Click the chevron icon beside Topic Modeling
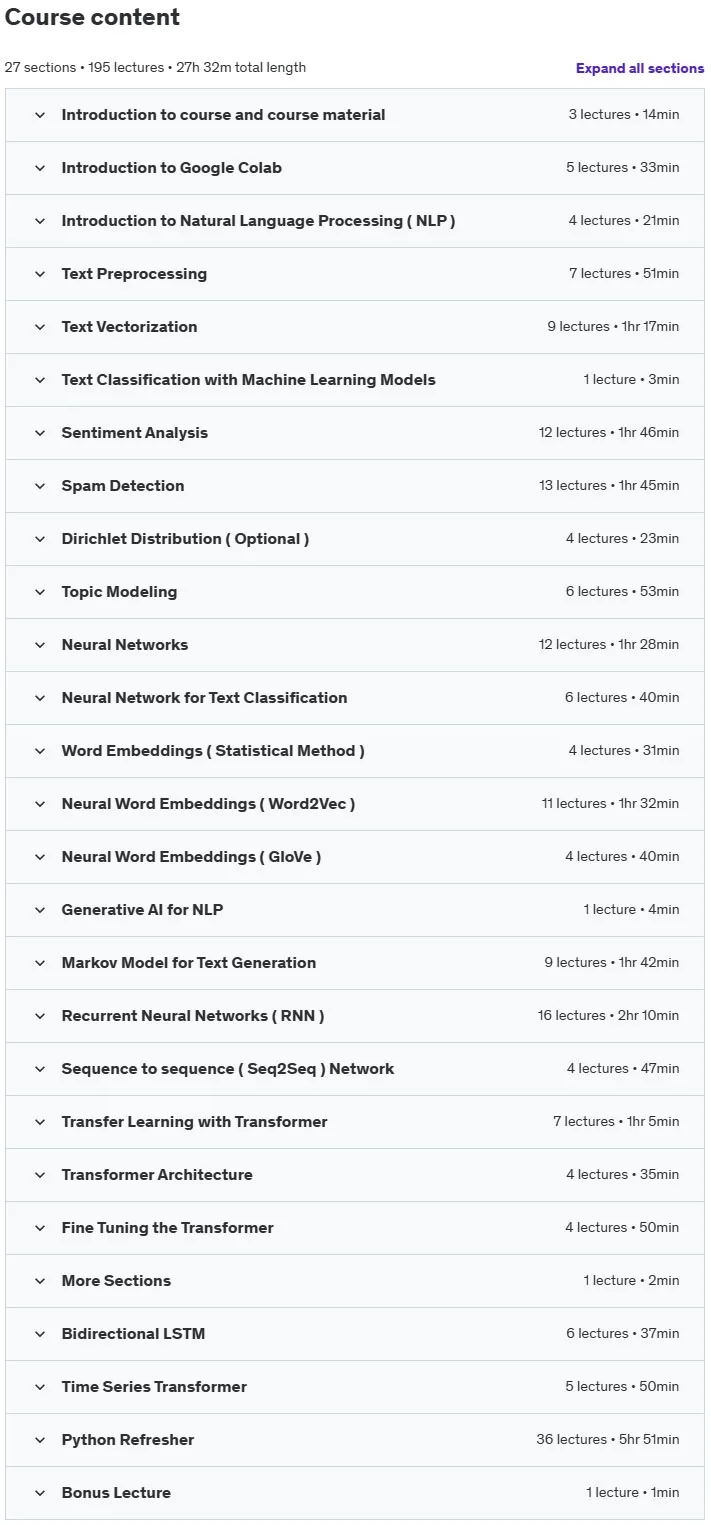Screen dimensions: 711x1525 click(x=40, y=592)
